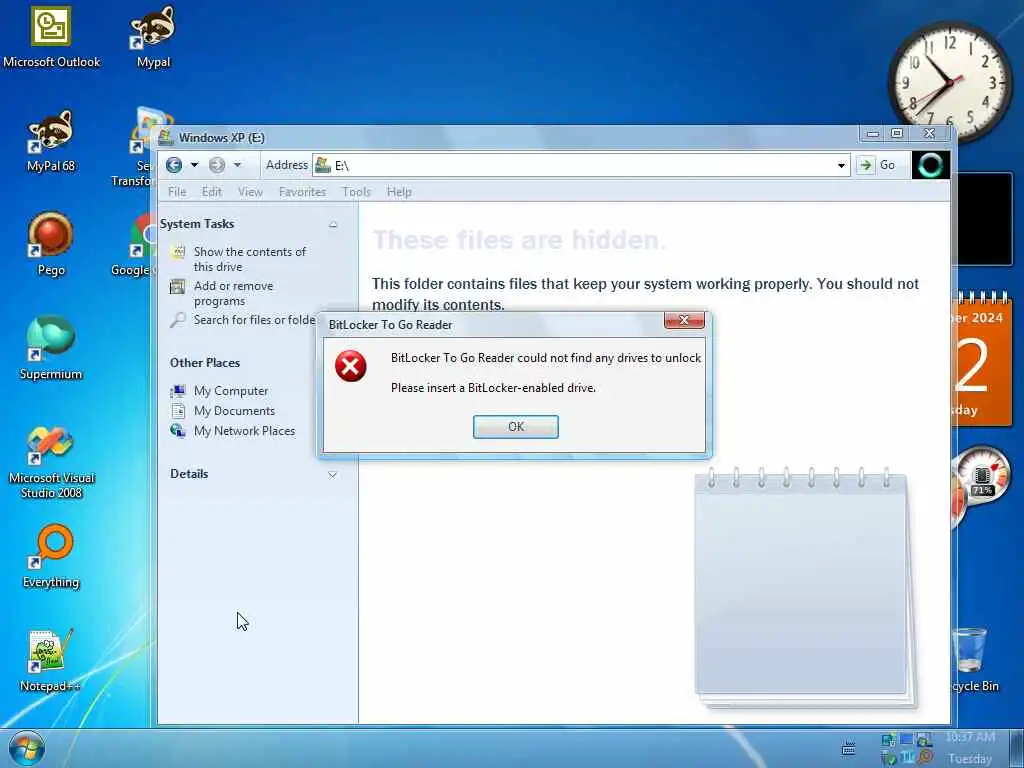
Task: Collapse the System Tasks section
Action: tap(333, 224)
